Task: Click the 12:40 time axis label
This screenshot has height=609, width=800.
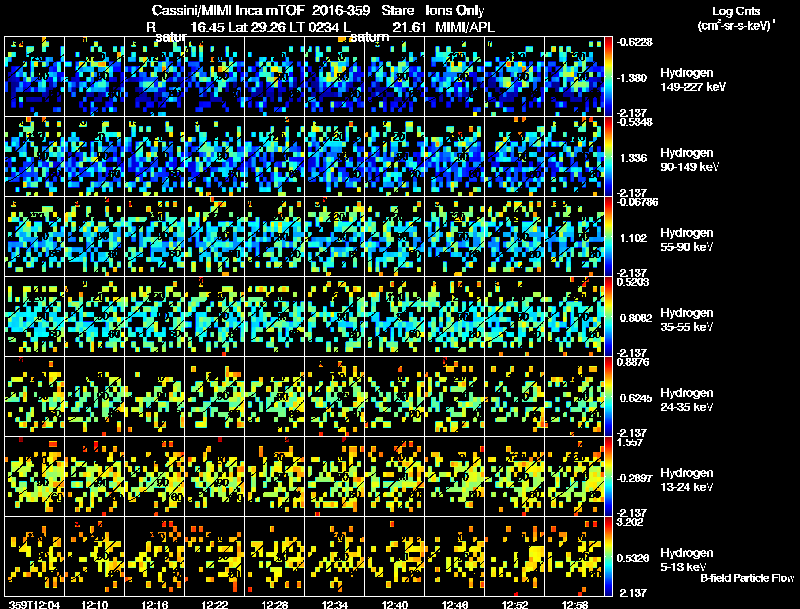Action: (395, 604)
